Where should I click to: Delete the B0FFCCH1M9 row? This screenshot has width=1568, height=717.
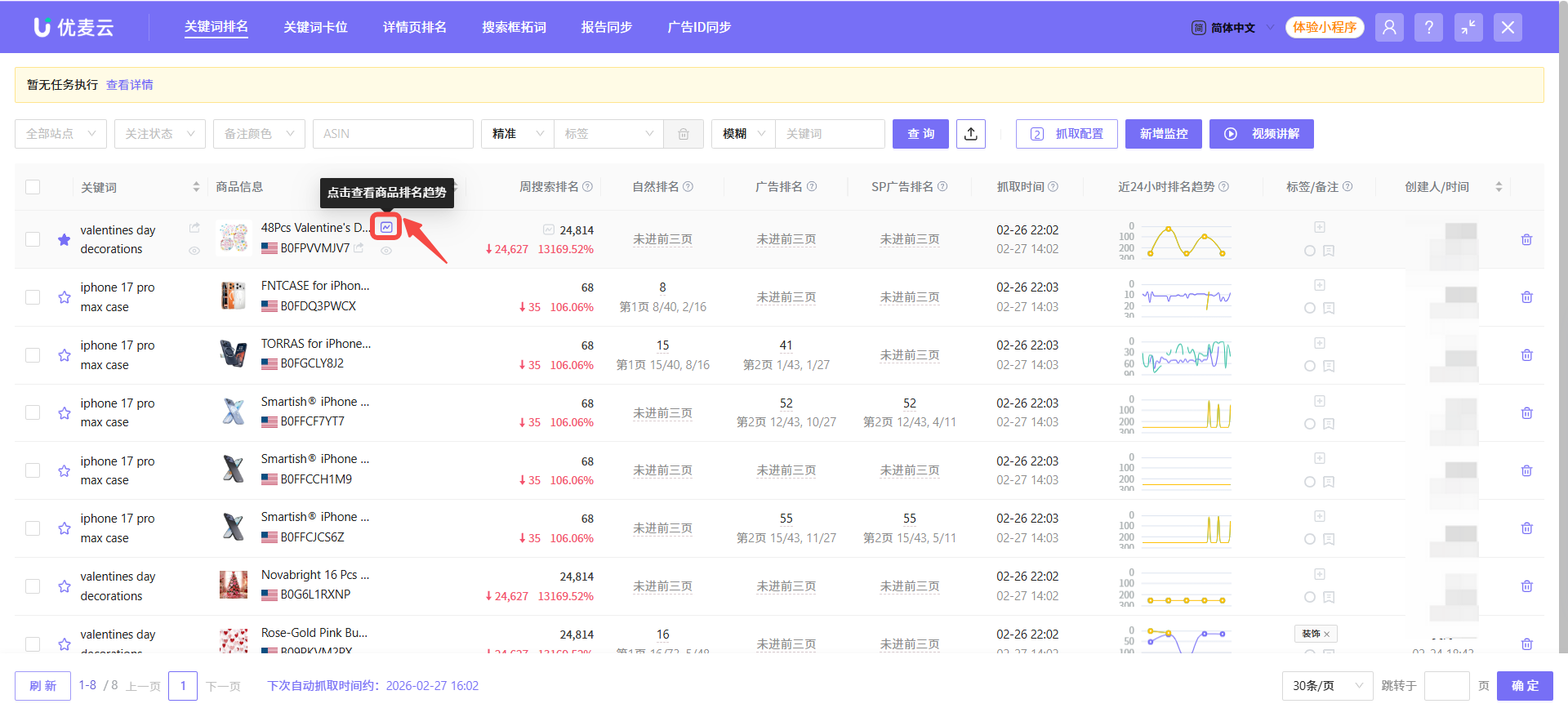tap(1526, 470)
